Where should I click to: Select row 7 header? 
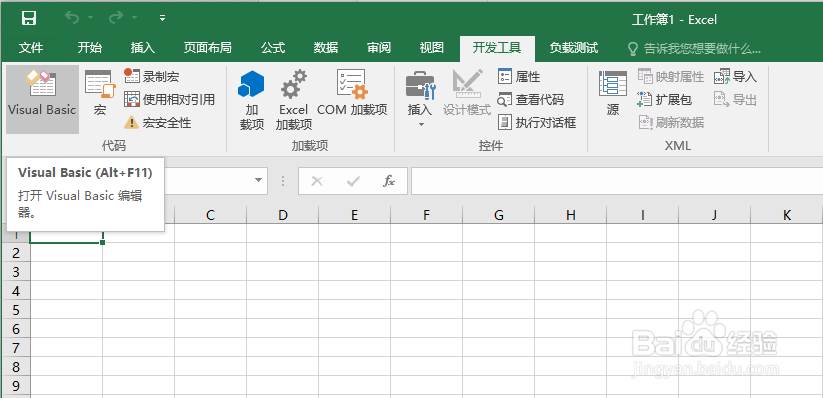(x=15, y=348)
